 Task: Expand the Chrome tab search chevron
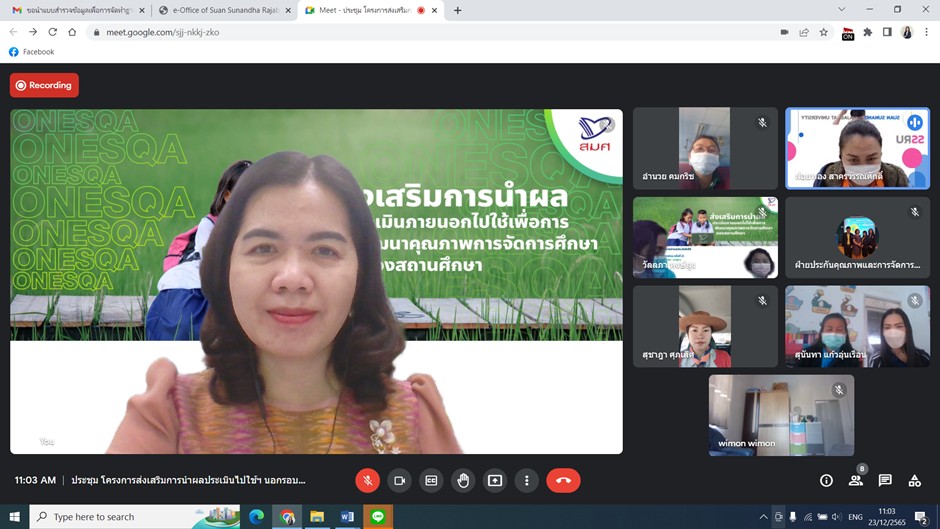tap(841, 10)
